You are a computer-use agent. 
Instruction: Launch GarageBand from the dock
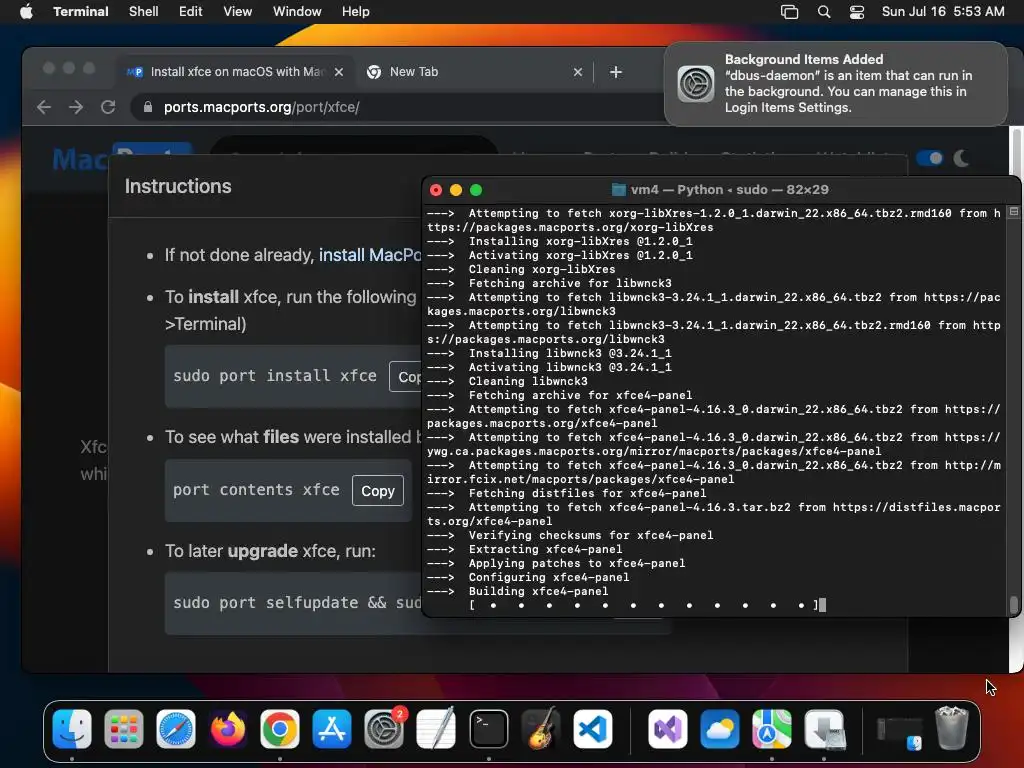(541, 729)
